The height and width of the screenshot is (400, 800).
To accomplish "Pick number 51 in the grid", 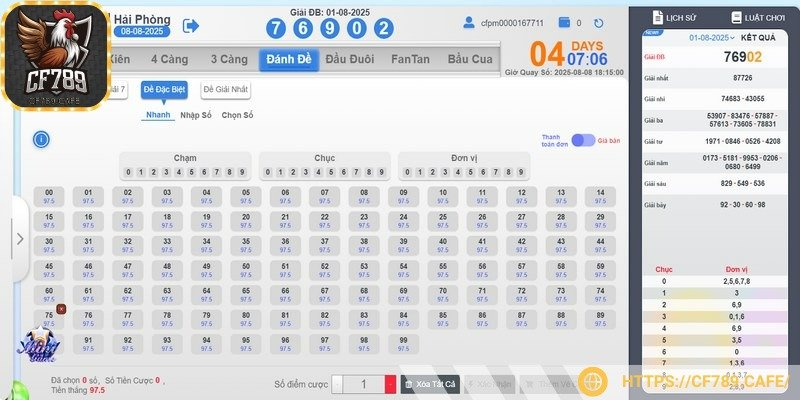I will [x=285, y=270].
